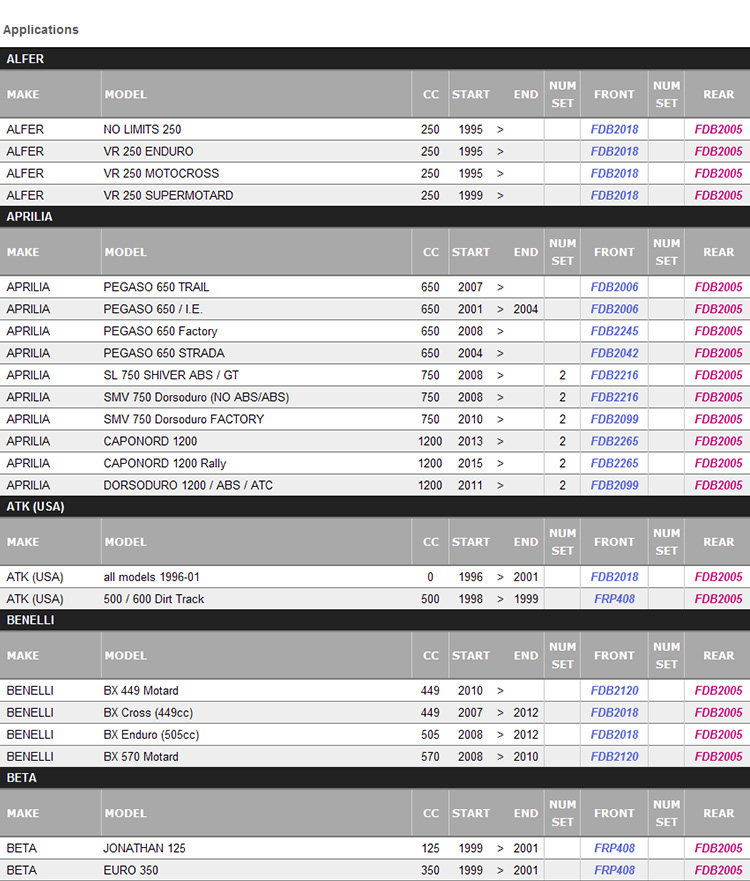
Task: Click CC value 570 in BX 570 Motard row
Action: (430, 757)
